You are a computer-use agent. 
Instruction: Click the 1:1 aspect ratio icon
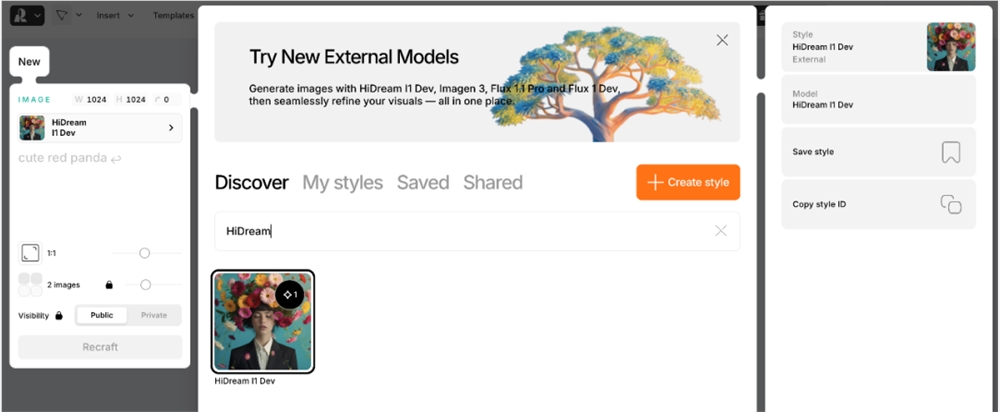pos(30,253)
